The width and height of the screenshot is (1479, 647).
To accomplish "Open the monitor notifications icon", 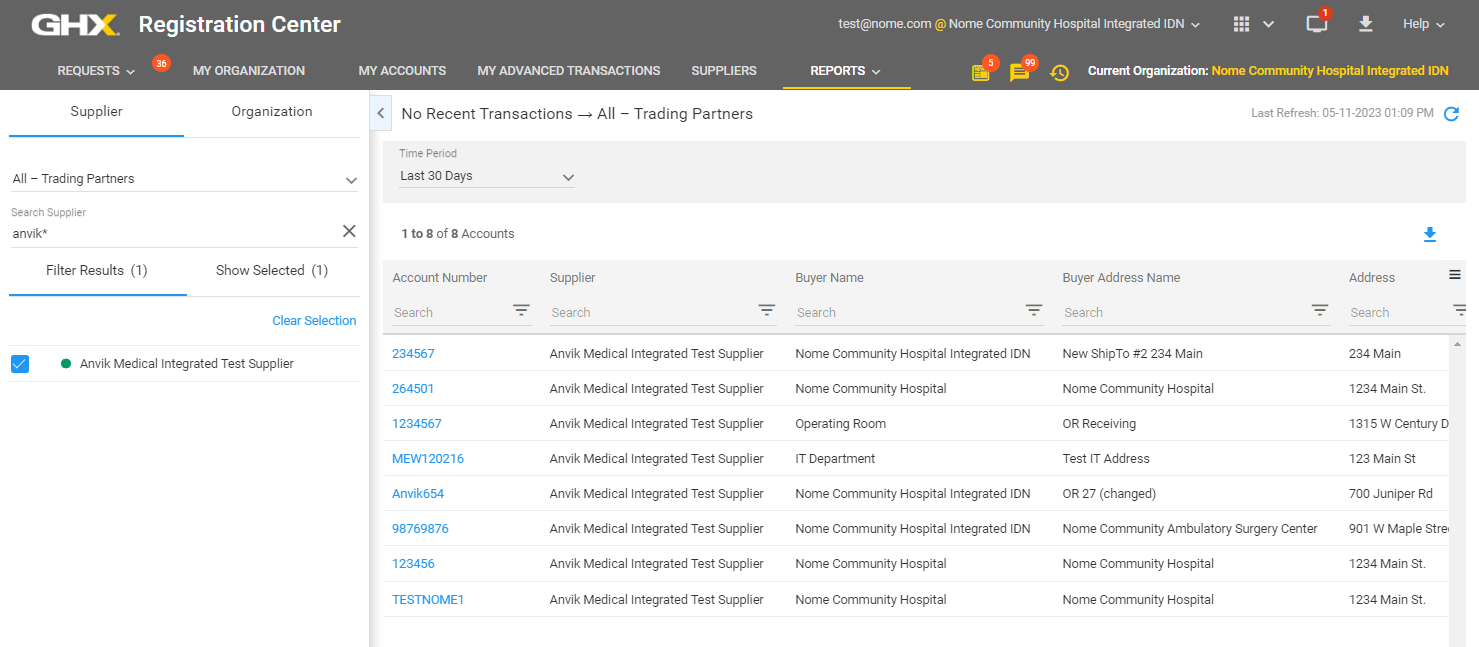I will pos(1316,24).
